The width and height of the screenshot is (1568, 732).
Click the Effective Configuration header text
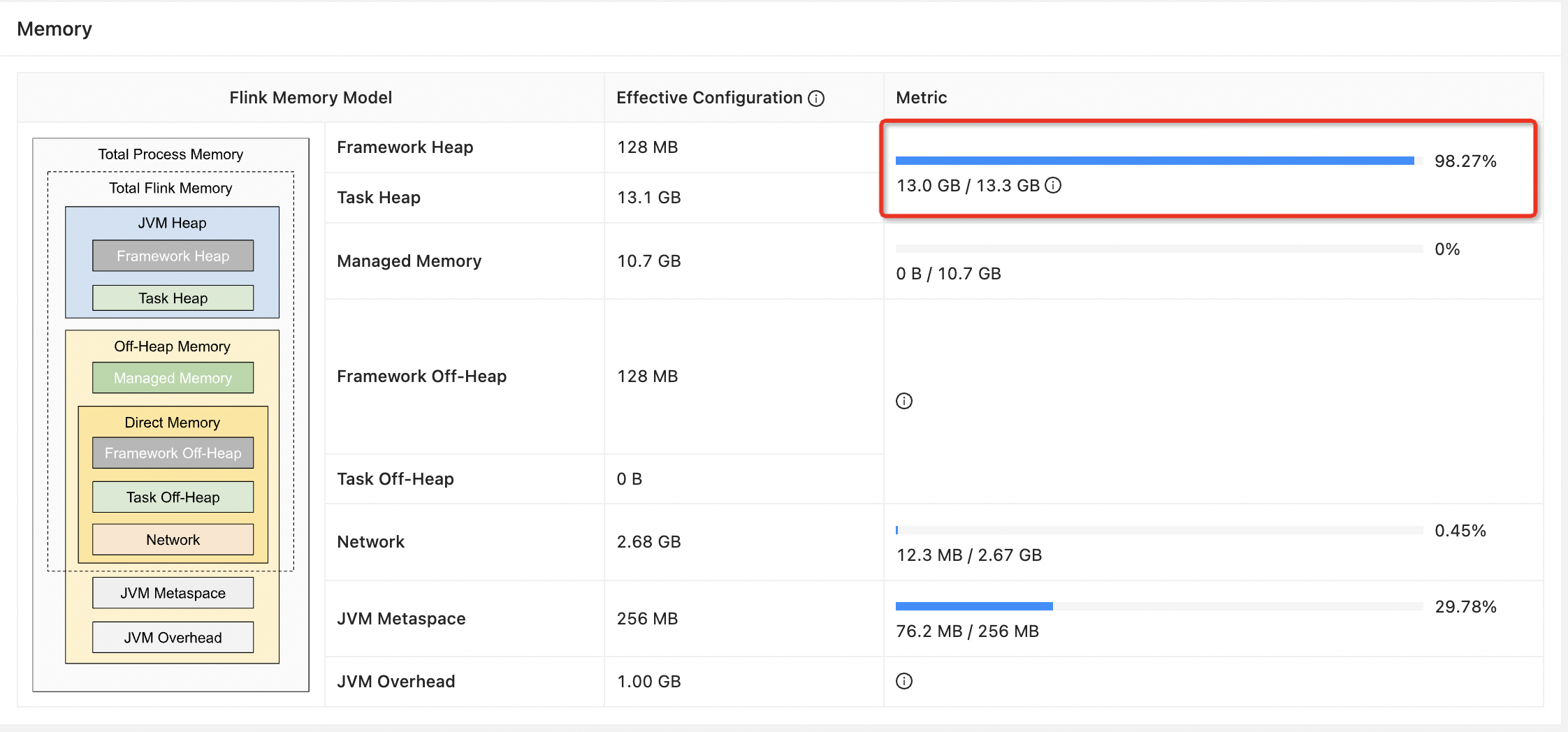tap(709, 98)
